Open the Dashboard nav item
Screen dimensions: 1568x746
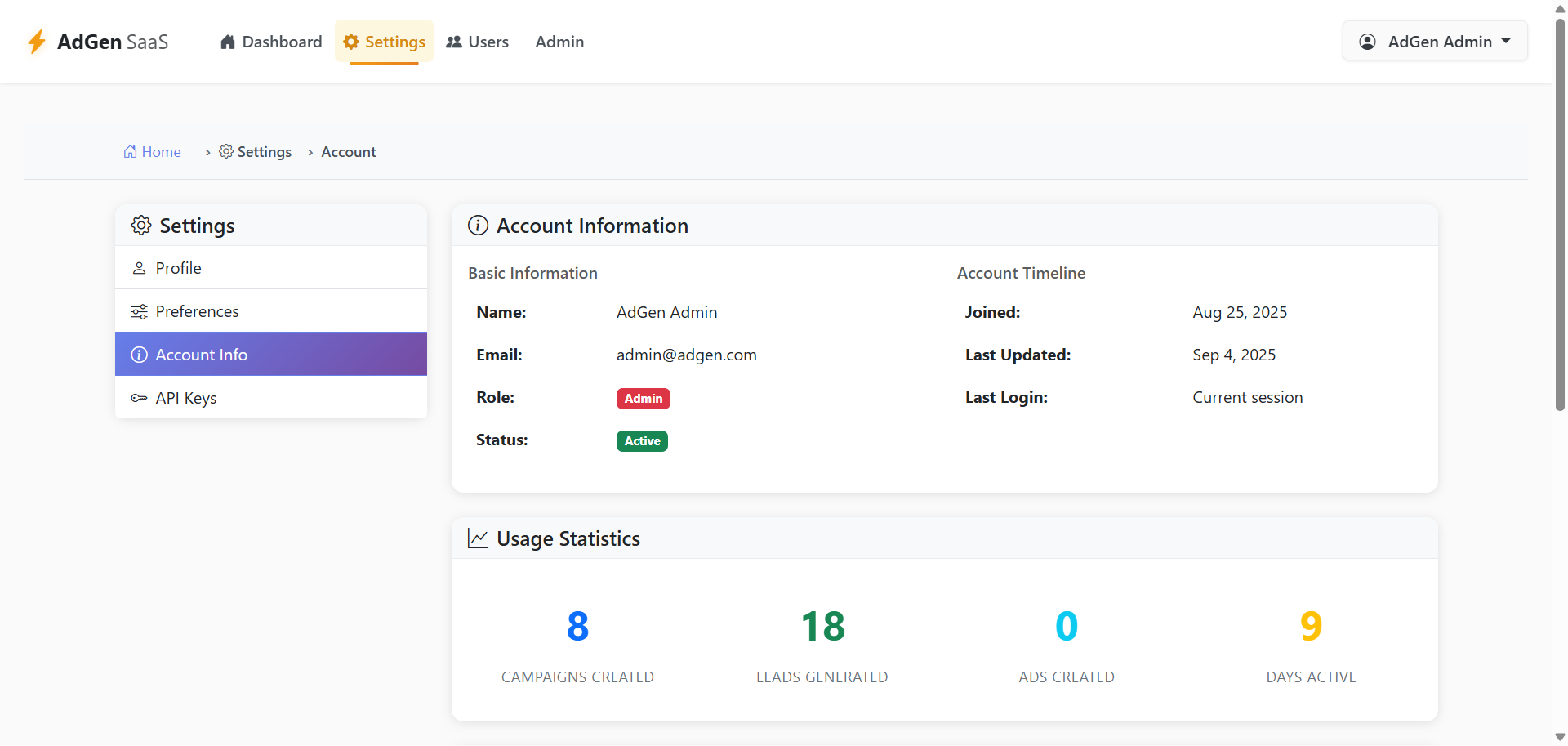(271, 42)
